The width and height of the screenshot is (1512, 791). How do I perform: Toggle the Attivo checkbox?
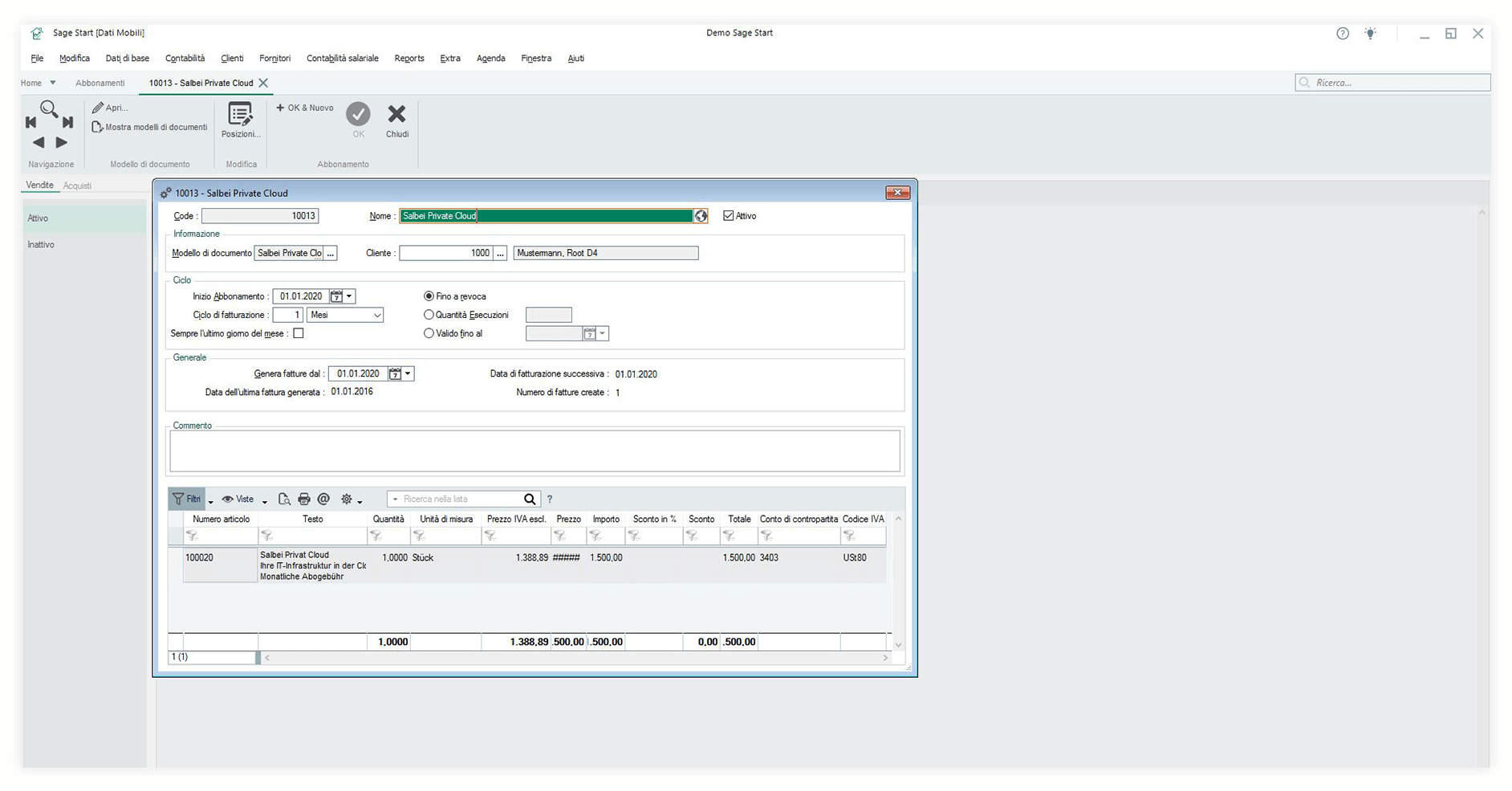click(729, 216)
